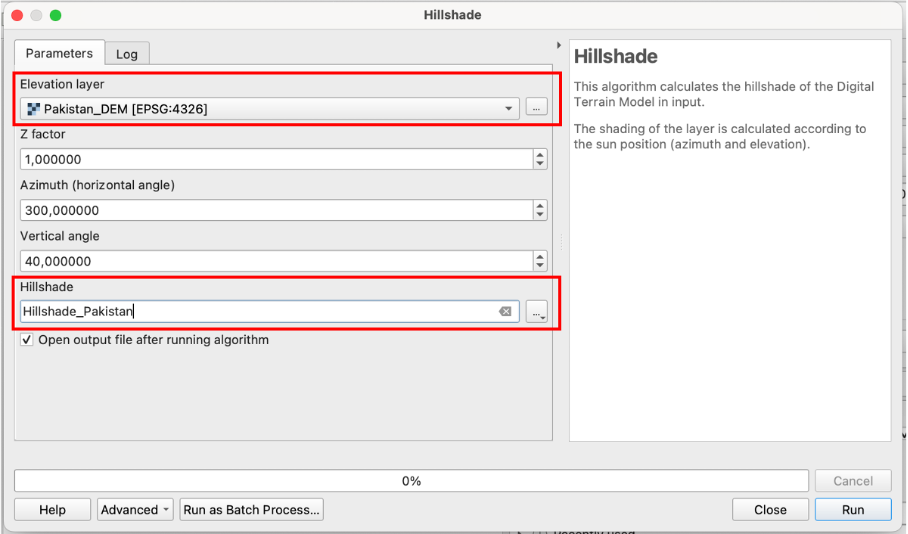Viewport: 908px width, 534px height.
Task: Toggle Open output file after running algorithm
Action: click(x=26, y=340)
